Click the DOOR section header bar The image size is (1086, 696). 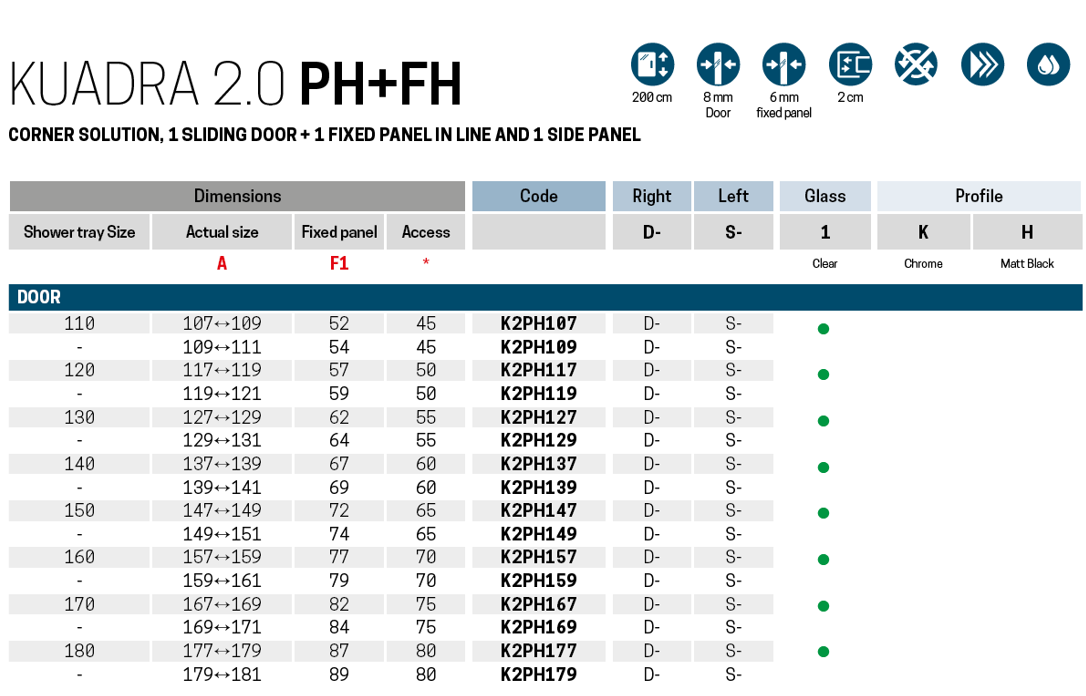coord(545,297)
